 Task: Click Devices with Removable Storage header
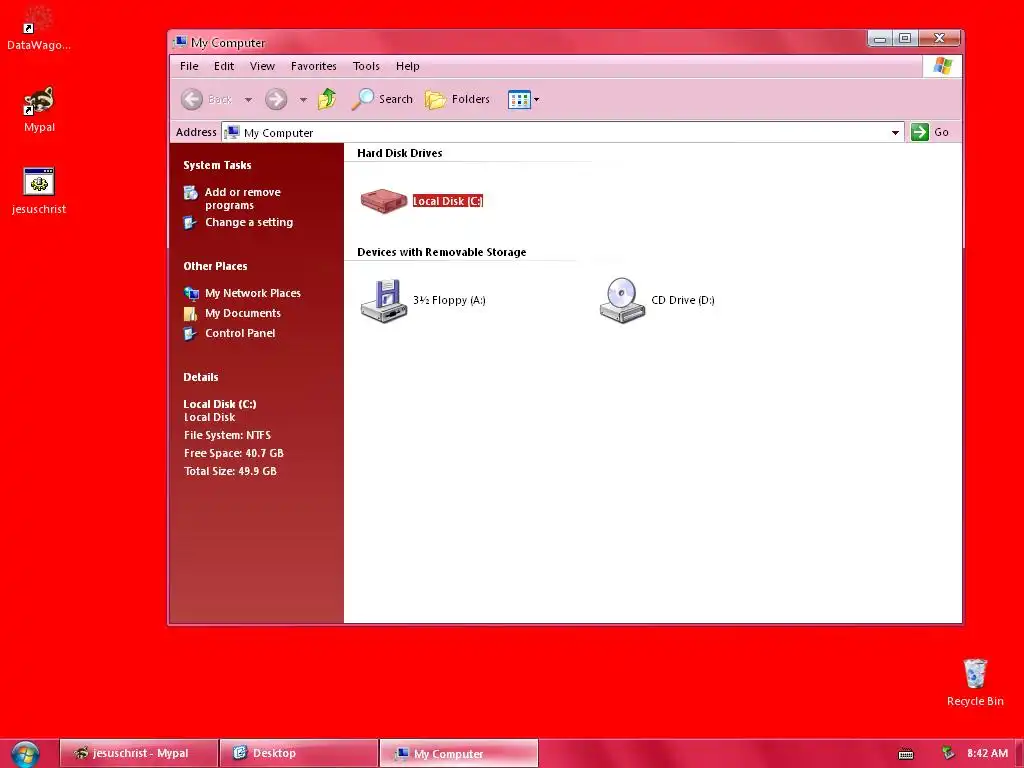pos(441,252)
